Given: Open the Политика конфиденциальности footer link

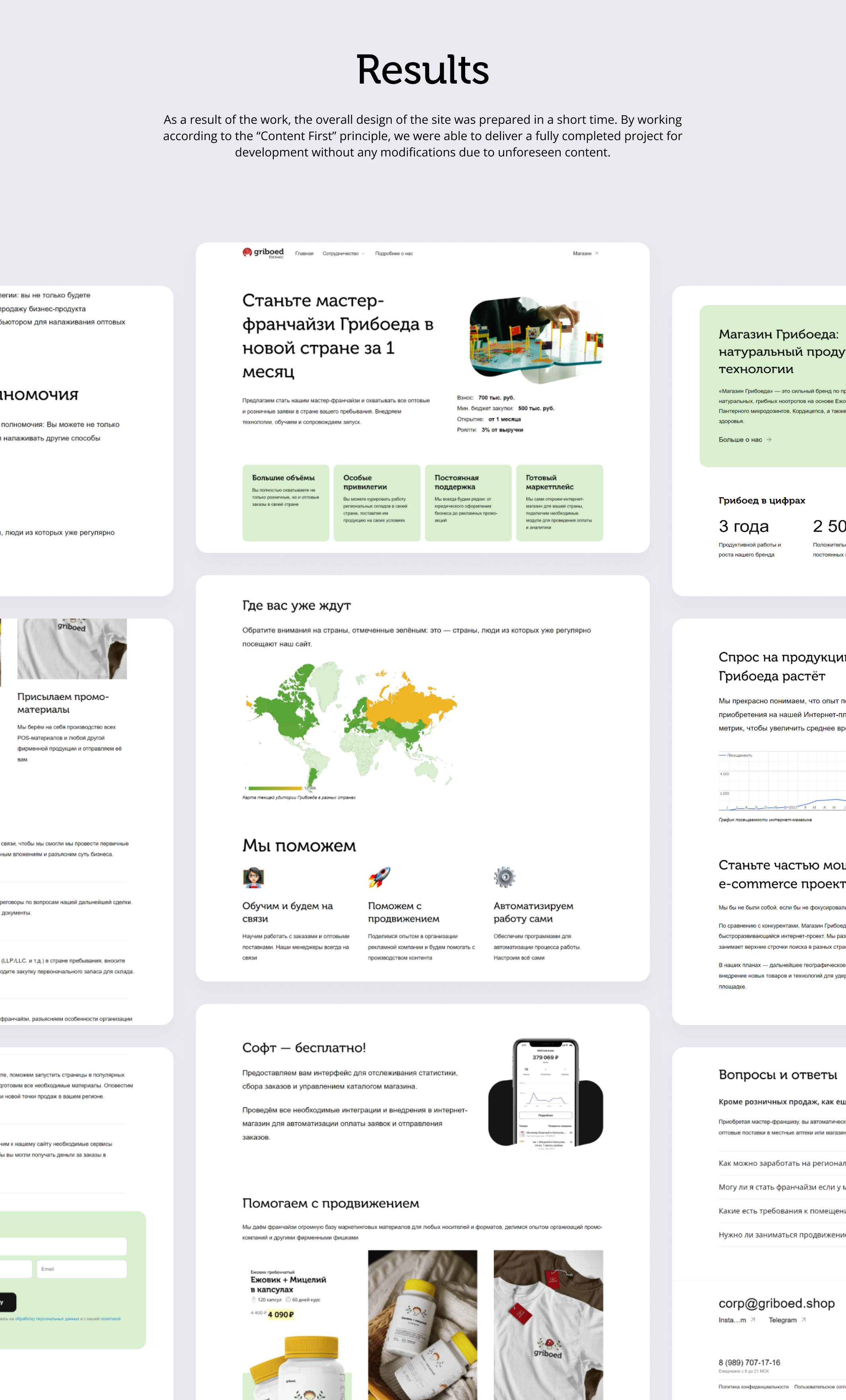Looking at the screenshot, I should (x=753, y=1386).
